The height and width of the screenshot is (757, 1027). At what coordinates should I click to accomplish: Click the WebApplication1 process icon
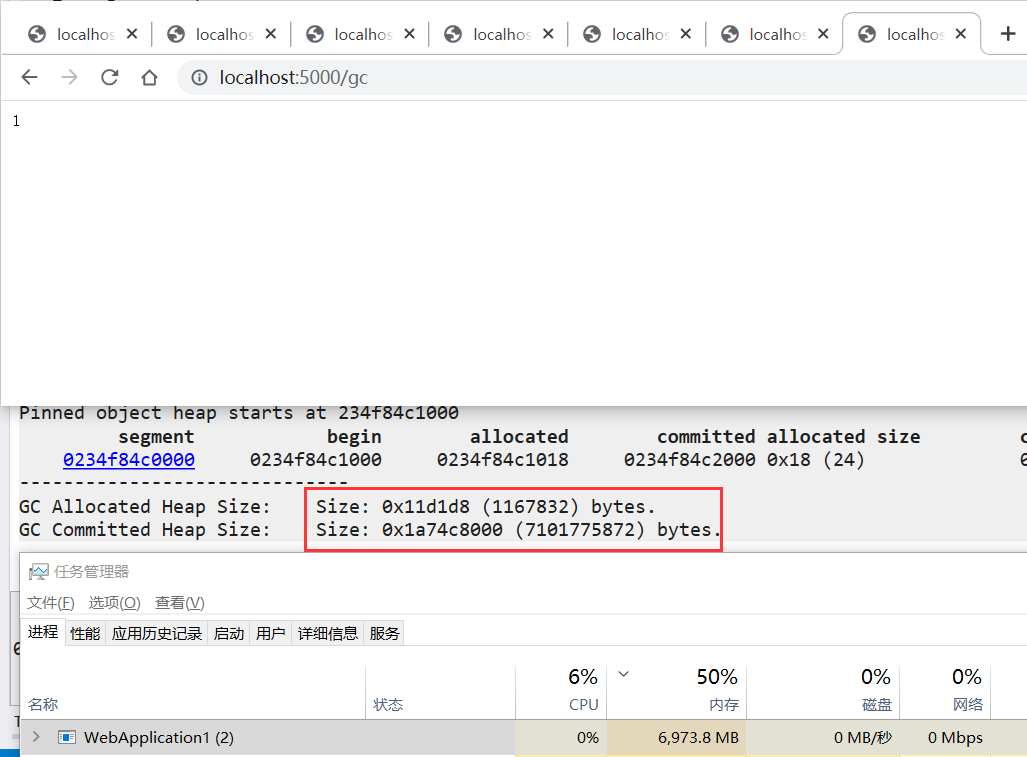(x=67, y=738)
